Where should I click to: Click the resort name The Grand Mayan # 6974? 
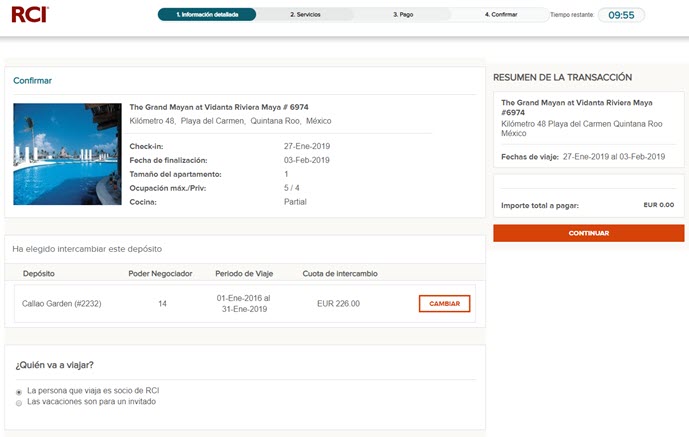(x=219, y=107)
